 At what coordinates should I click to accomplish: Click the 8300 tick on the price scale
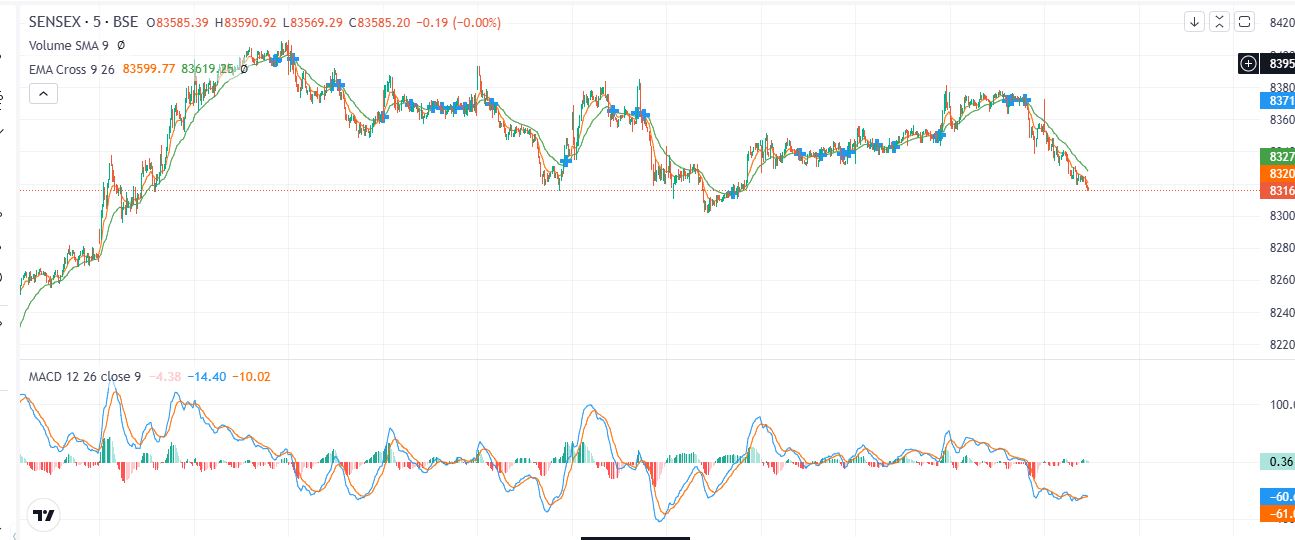click(1281, 216)
